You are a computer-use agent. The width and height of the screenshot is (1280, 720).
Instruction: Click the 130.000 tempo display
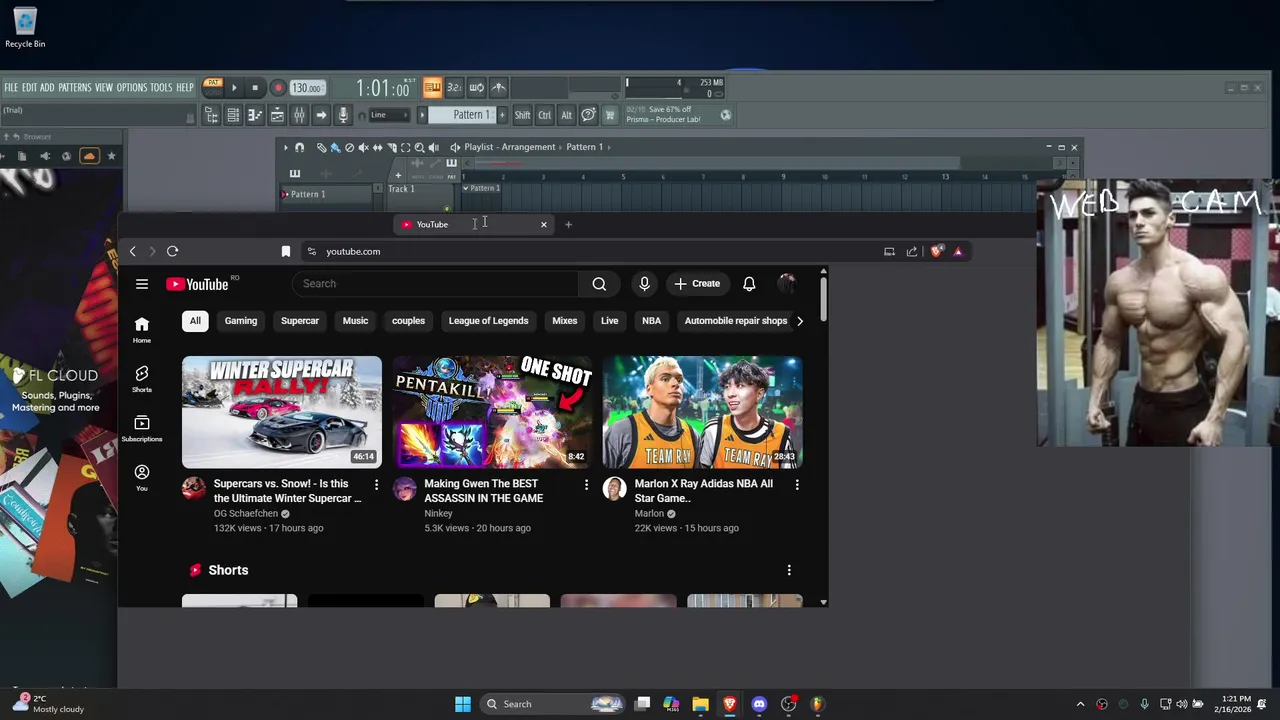coord(307,88)
